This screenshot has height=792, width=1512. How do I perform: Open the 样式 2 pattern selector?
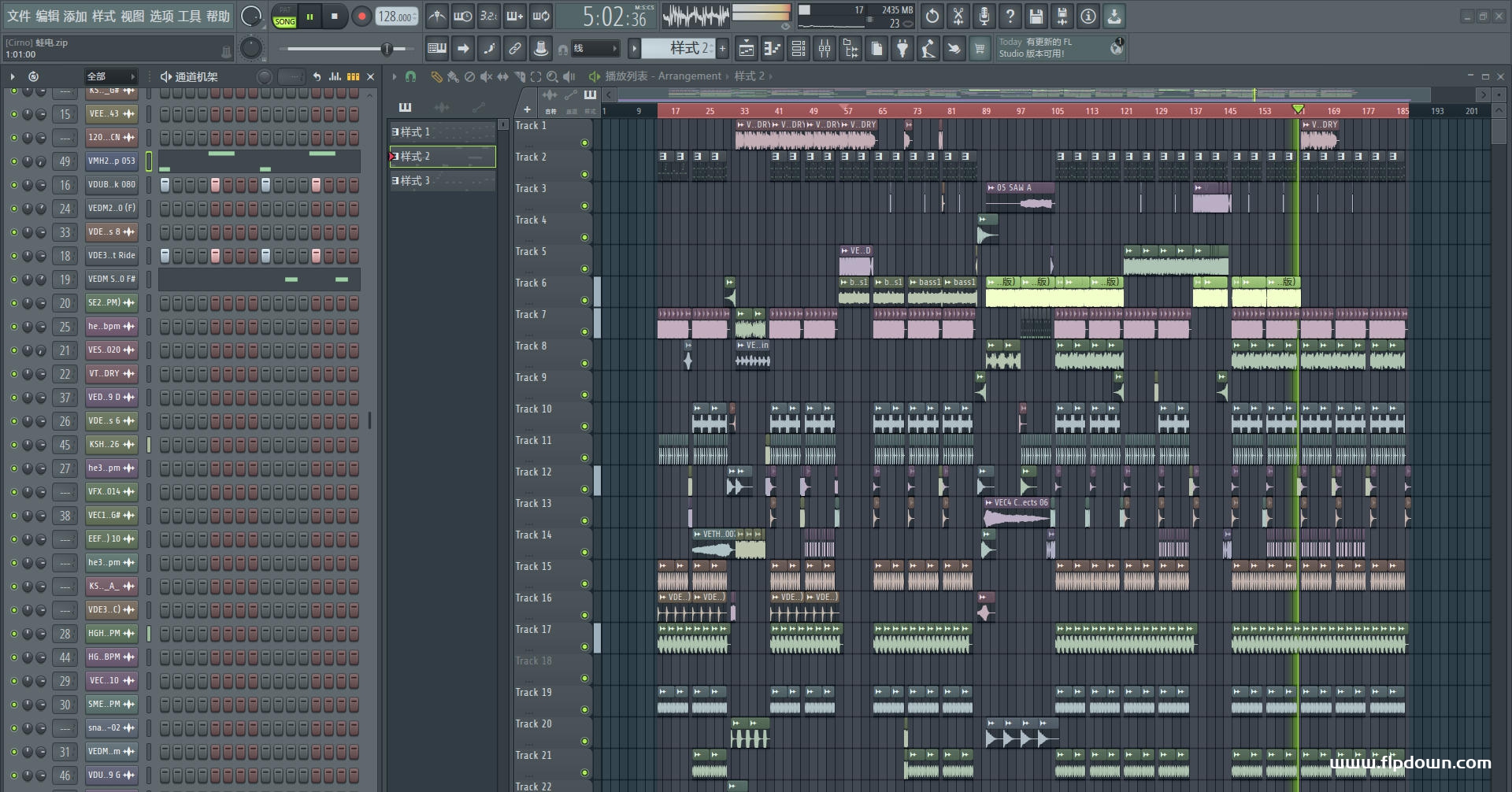pyautogui.click(x=677, y=49)
